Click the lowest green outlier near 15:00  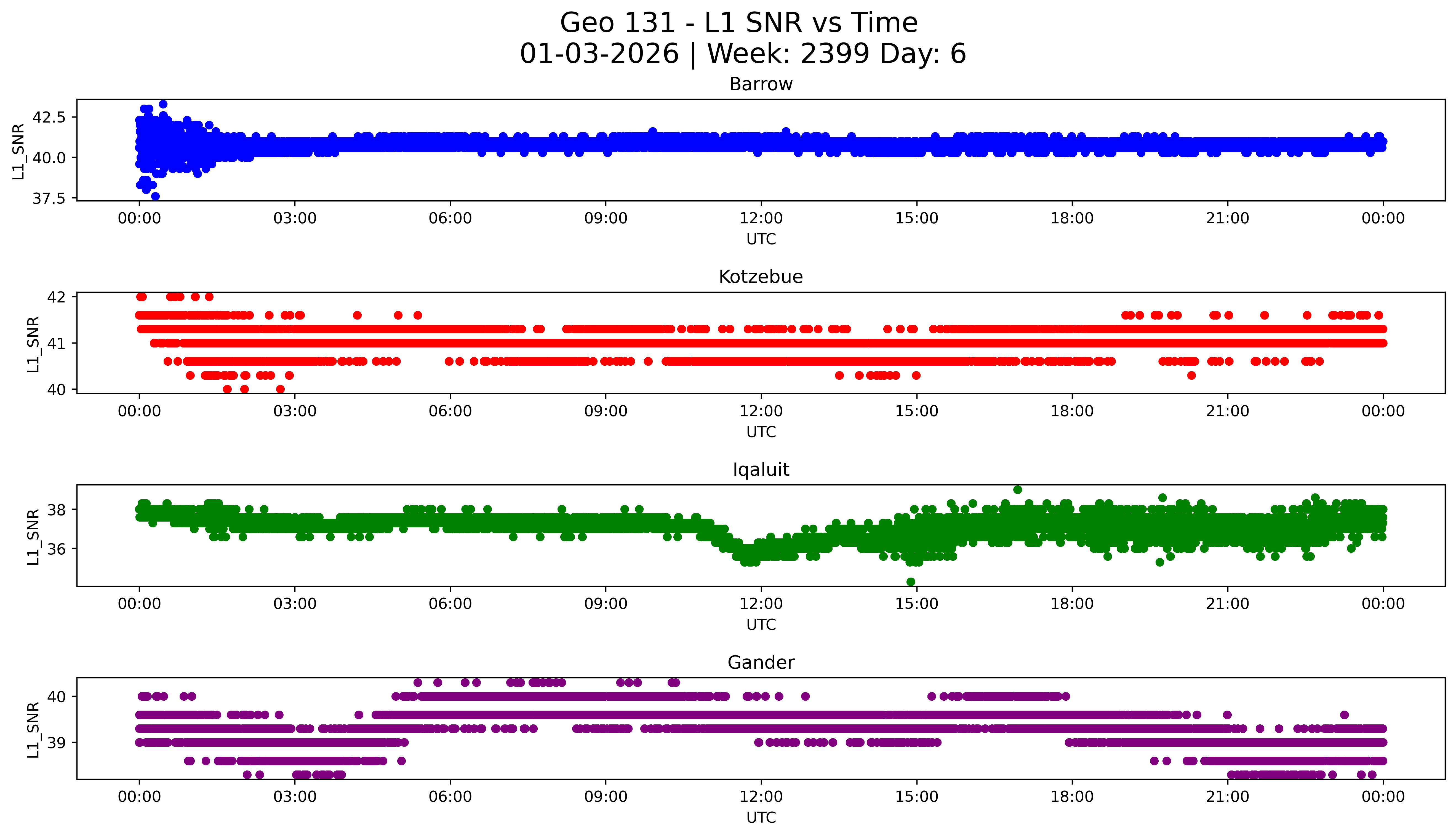pyautogui.click(x=911, y=582)
